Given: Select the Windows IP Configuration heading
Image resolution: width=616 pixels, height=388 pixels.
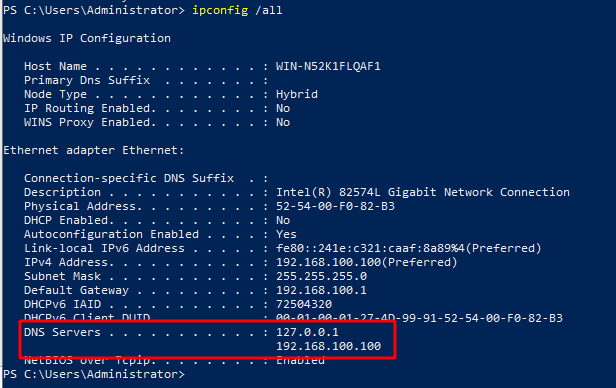Looking at the screenshot, I should (x=87, y=38).
